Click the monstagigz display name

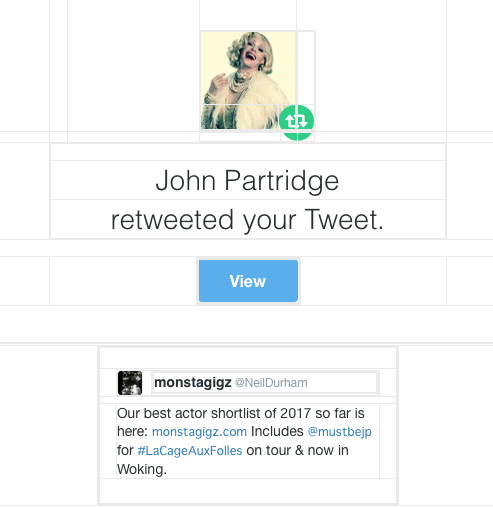pyautogui.click(x=193, y=383)
